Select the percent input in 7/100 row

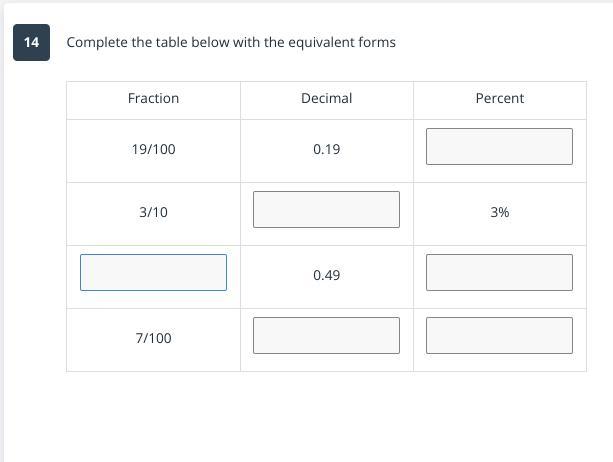(499, 335)
